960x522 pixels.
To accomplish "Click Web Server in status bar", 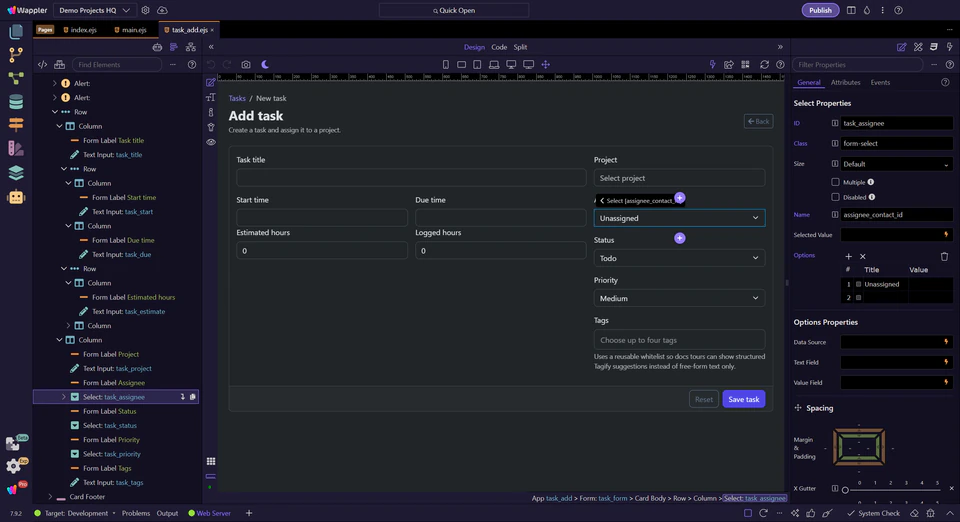I will (209, 513).
